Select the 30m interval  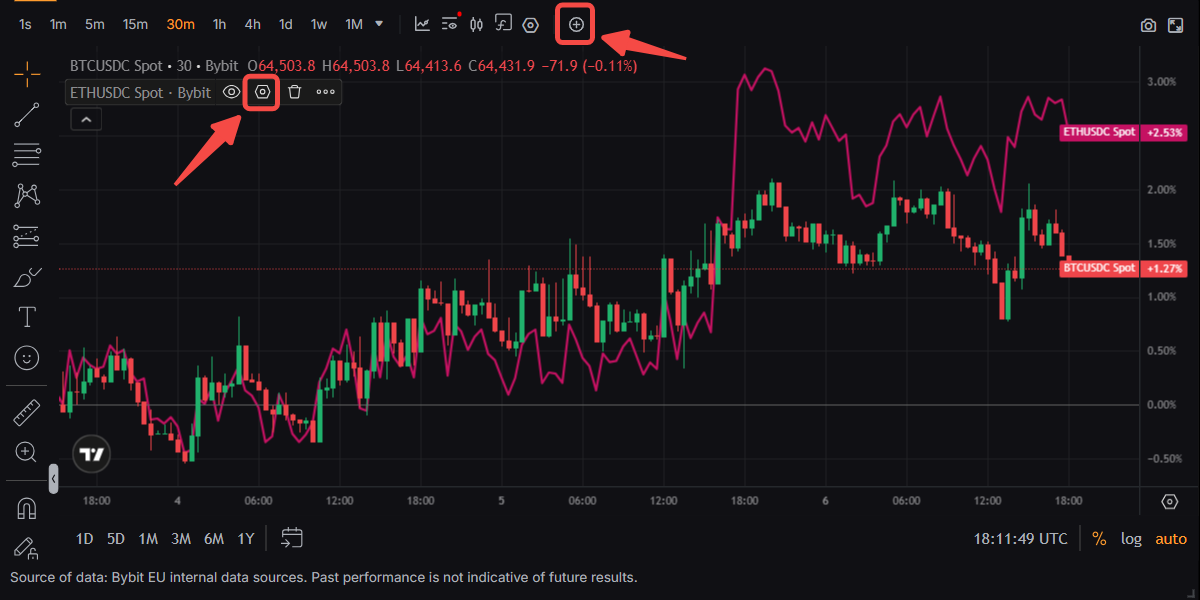tap(180, 24)
